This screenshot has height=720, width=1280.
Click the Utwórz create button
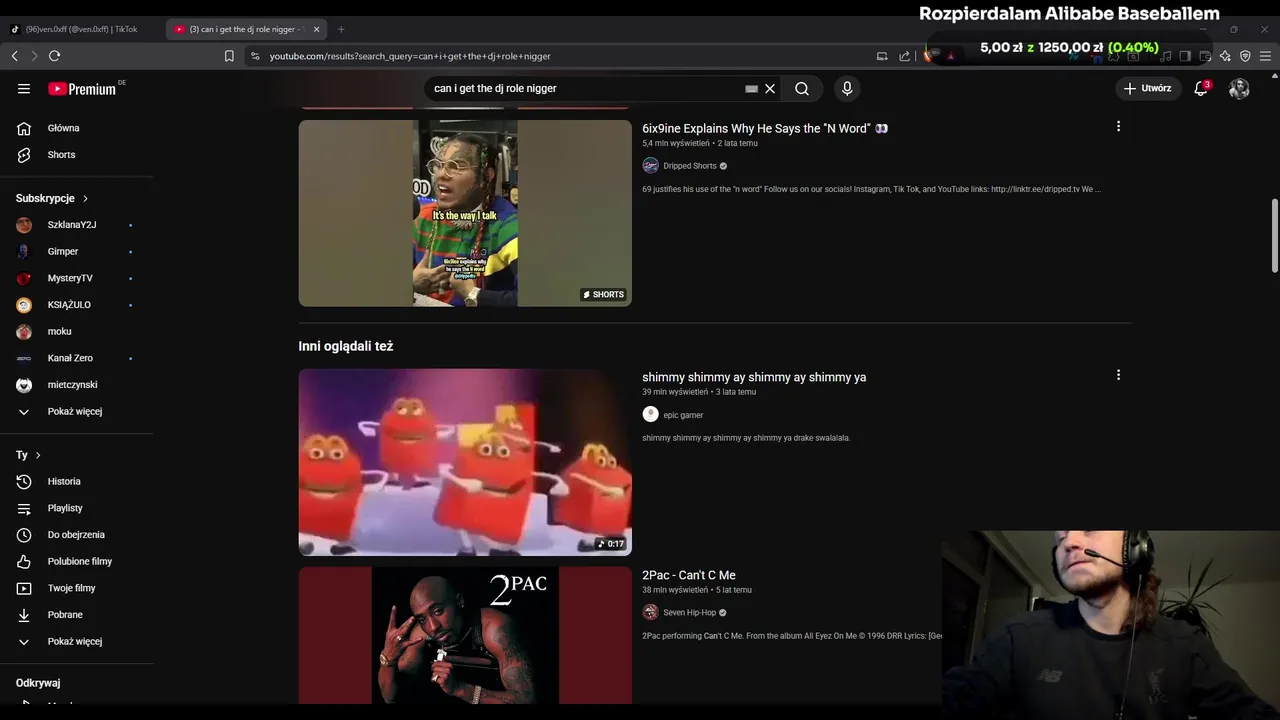click(1147, 89)
